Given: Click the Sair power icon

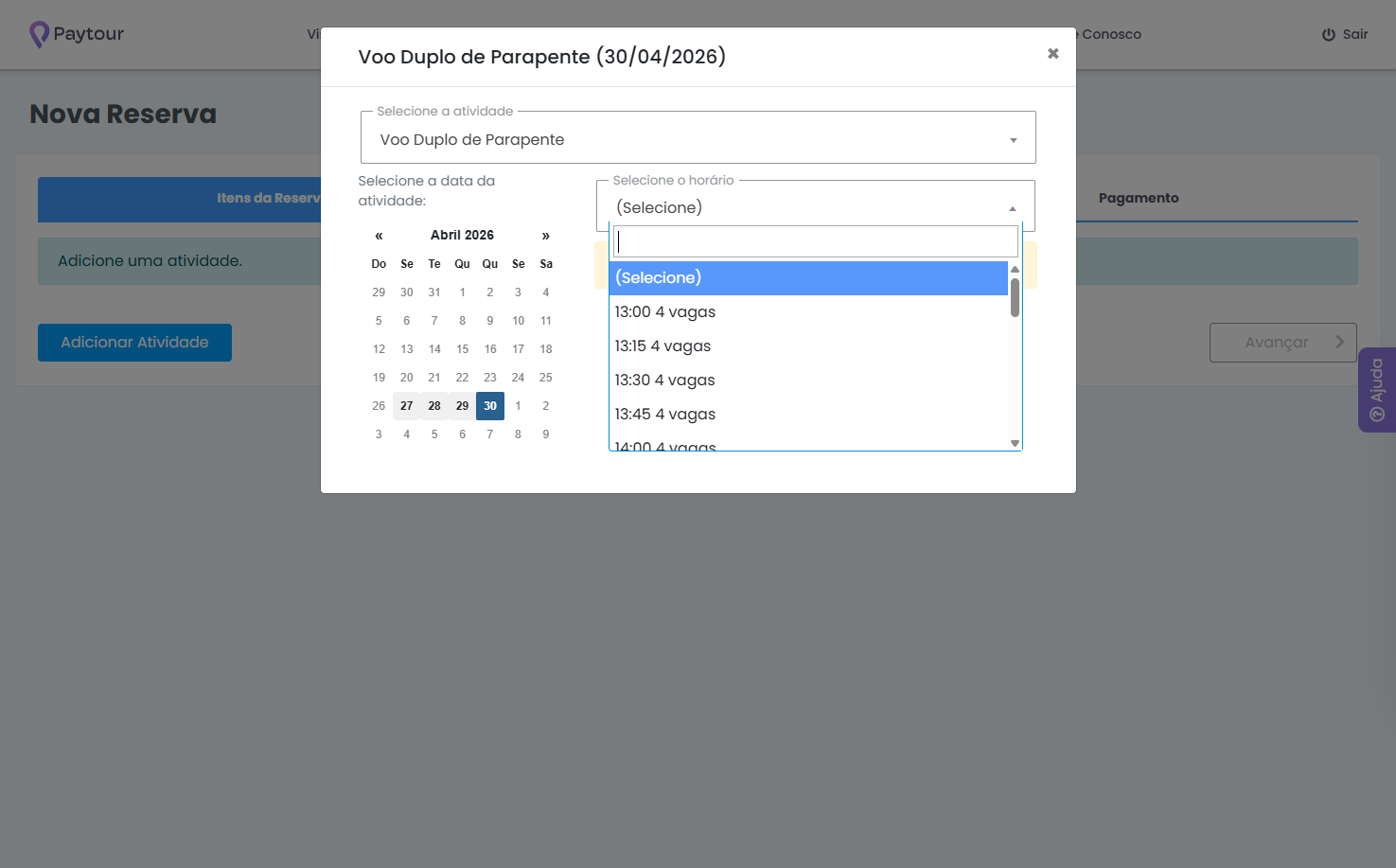Looking at the screenshot, I should coord(1329,34).
